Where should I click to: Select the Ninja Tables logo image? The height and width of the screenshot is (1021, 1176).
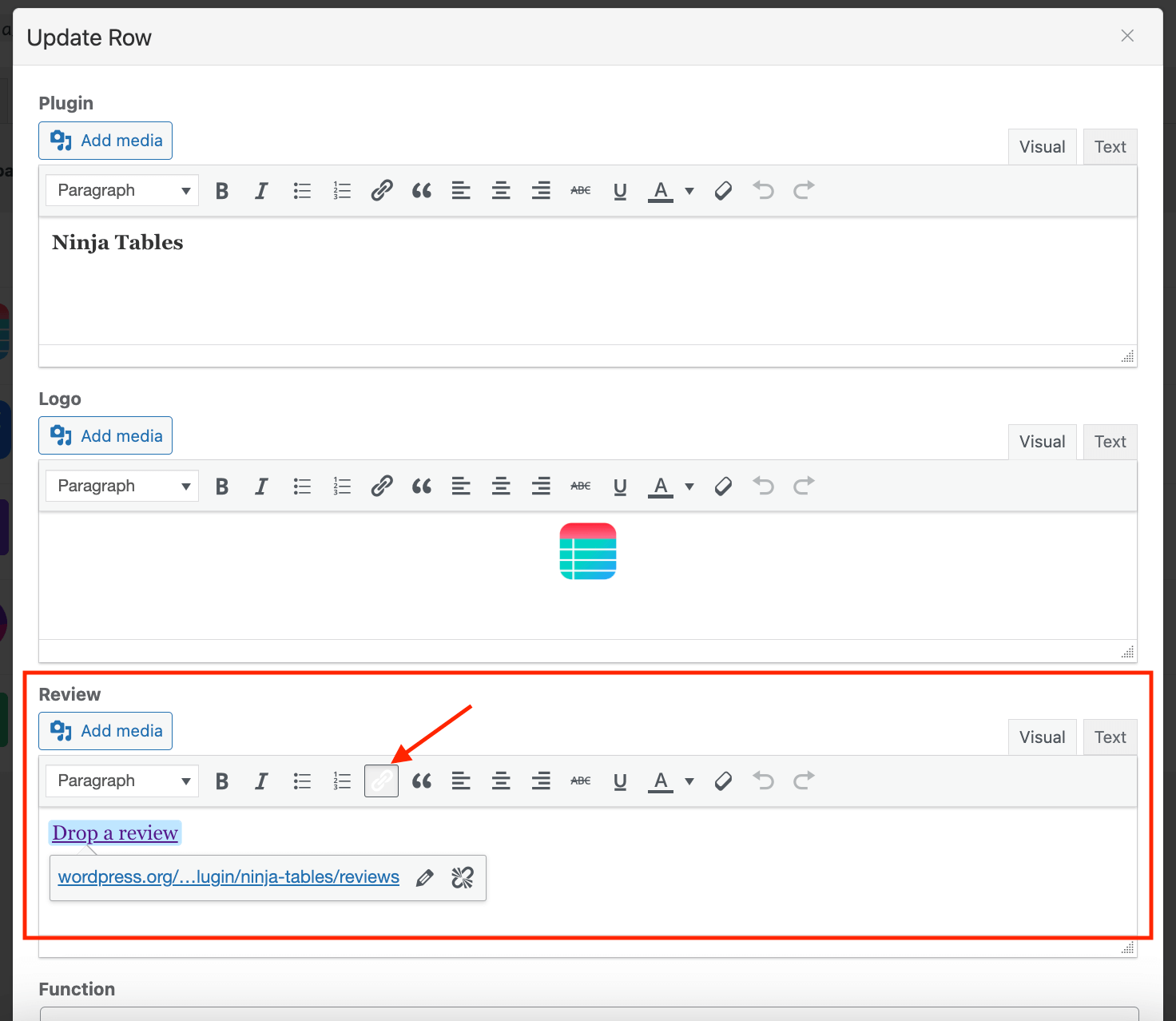click(588, 551)
